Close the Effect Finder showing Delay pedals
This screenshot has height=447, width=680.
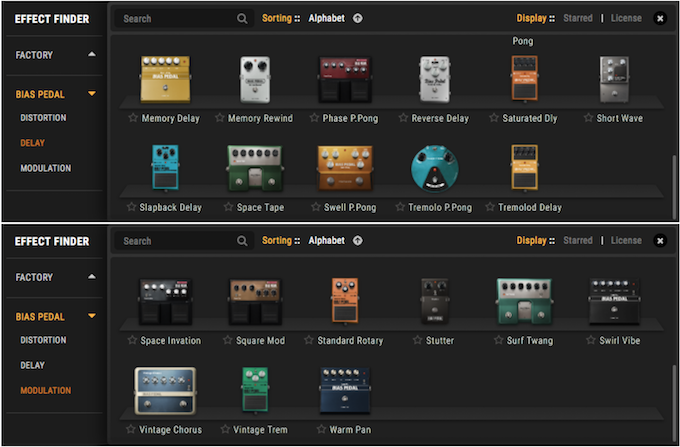point(660,19)
